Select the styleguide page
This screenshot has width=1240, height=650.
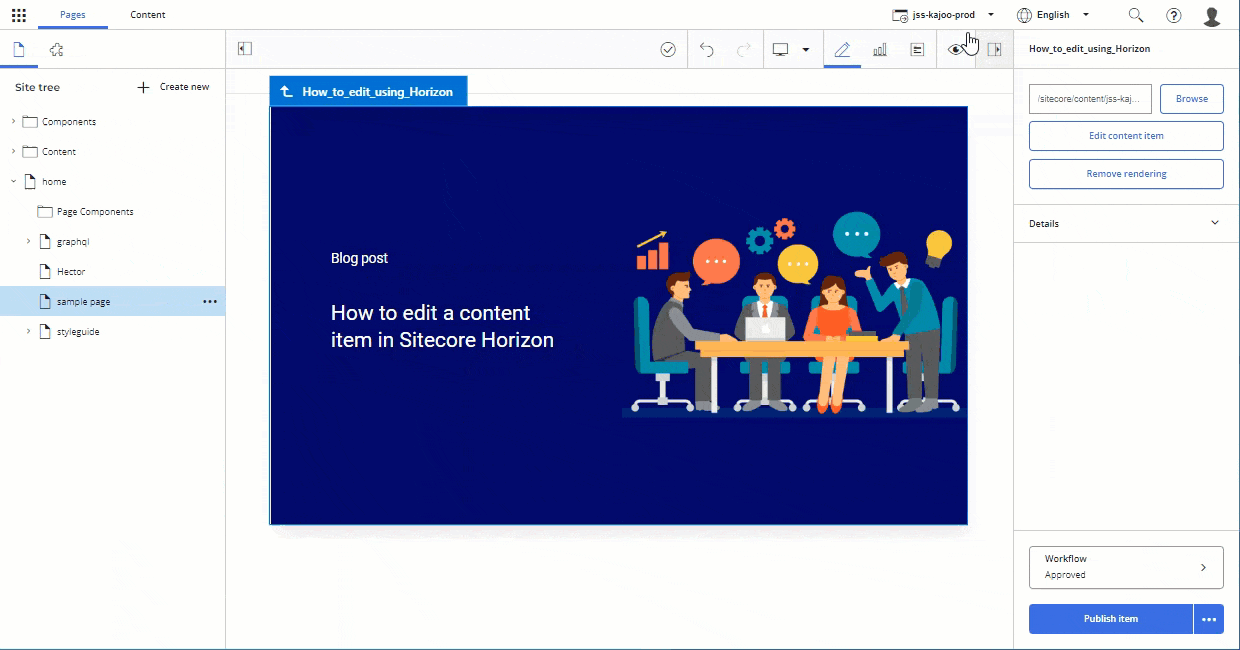(x=78, y=331)
